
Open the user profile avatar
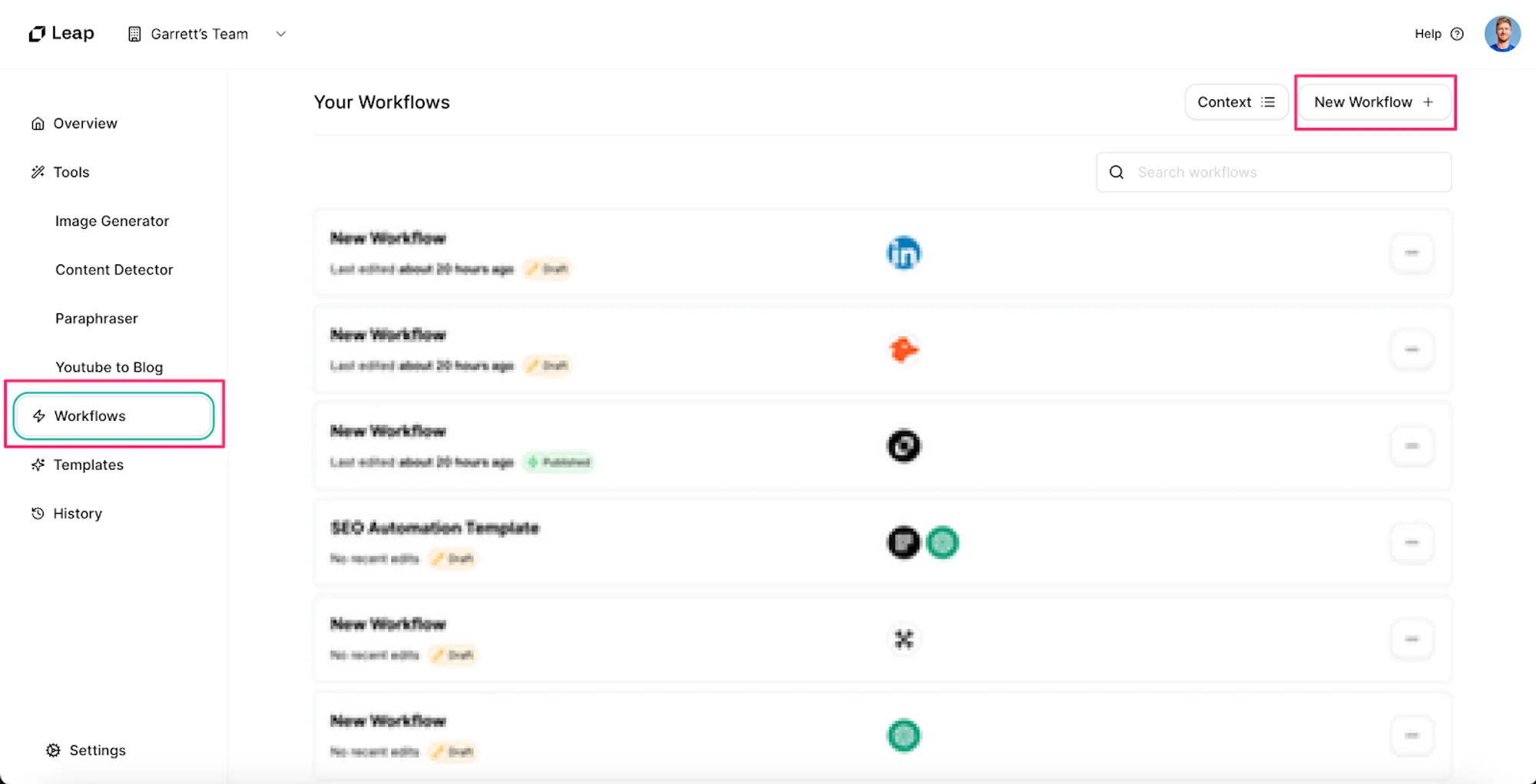pos(1502,34)
